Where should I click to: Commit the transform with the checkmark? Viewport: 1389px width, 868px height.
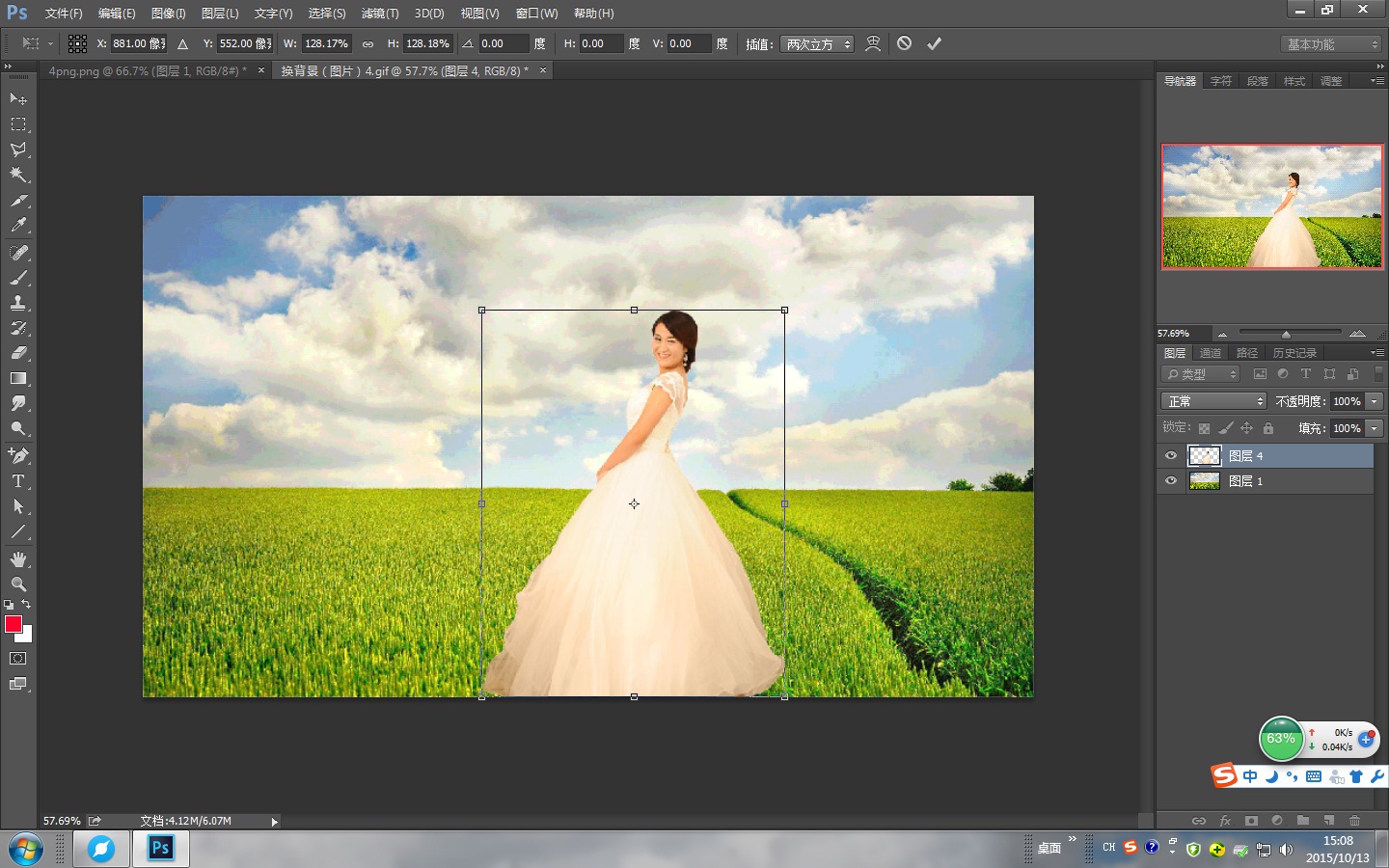934,43
